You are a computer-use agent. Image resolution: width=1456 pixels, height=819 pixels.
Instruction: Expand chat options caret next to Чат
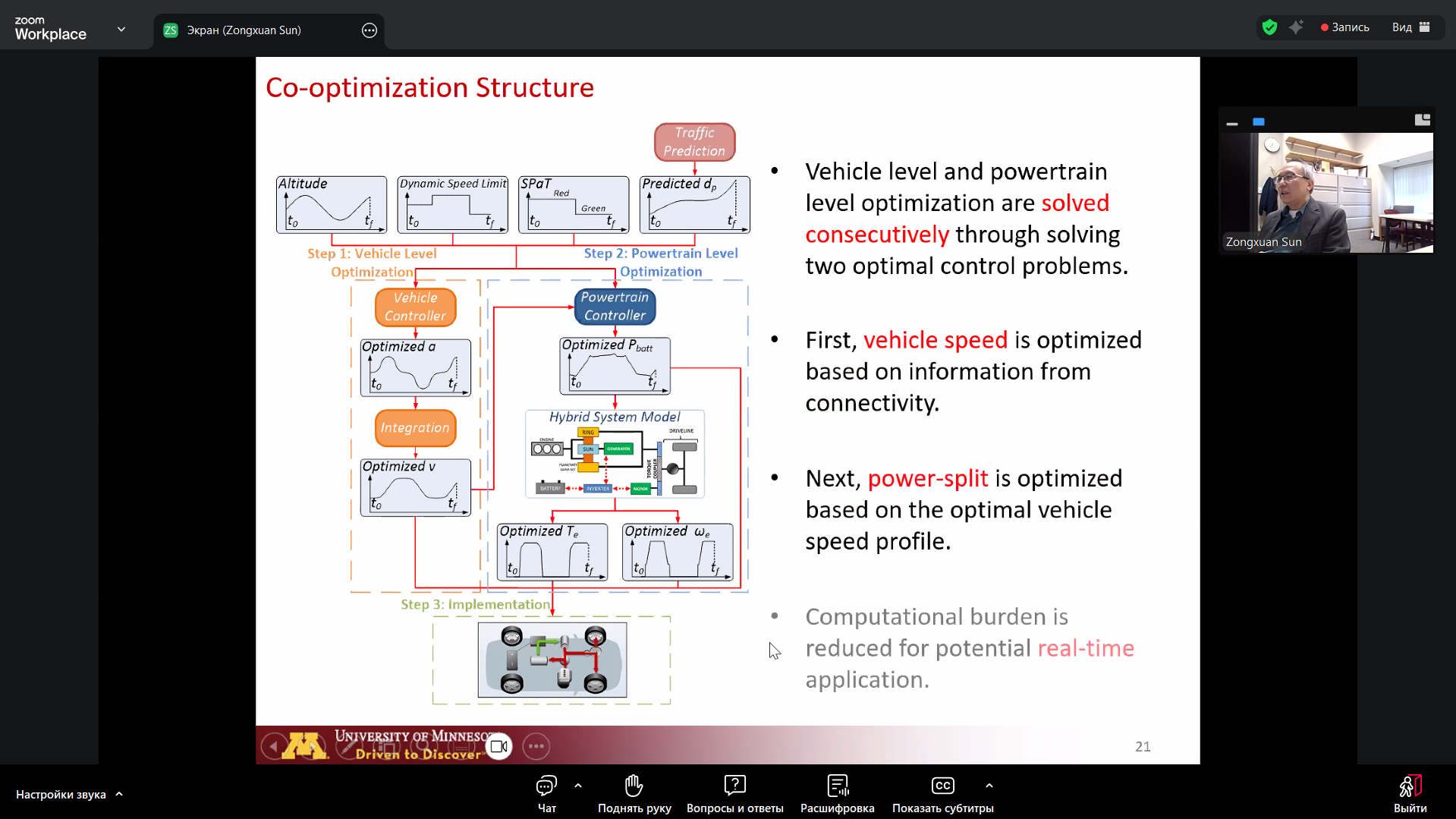578,786
